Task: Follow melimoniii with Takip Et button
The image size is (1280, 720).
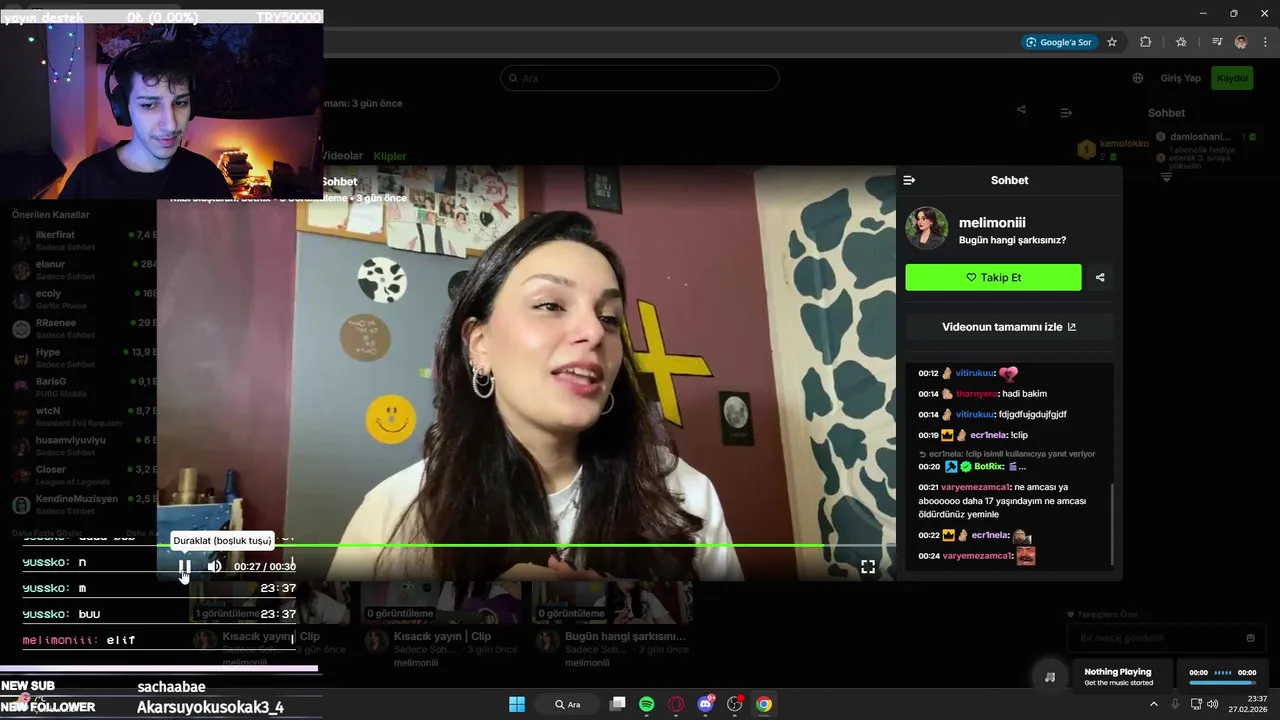Action: pyautogui.click(x=993, y=277)
